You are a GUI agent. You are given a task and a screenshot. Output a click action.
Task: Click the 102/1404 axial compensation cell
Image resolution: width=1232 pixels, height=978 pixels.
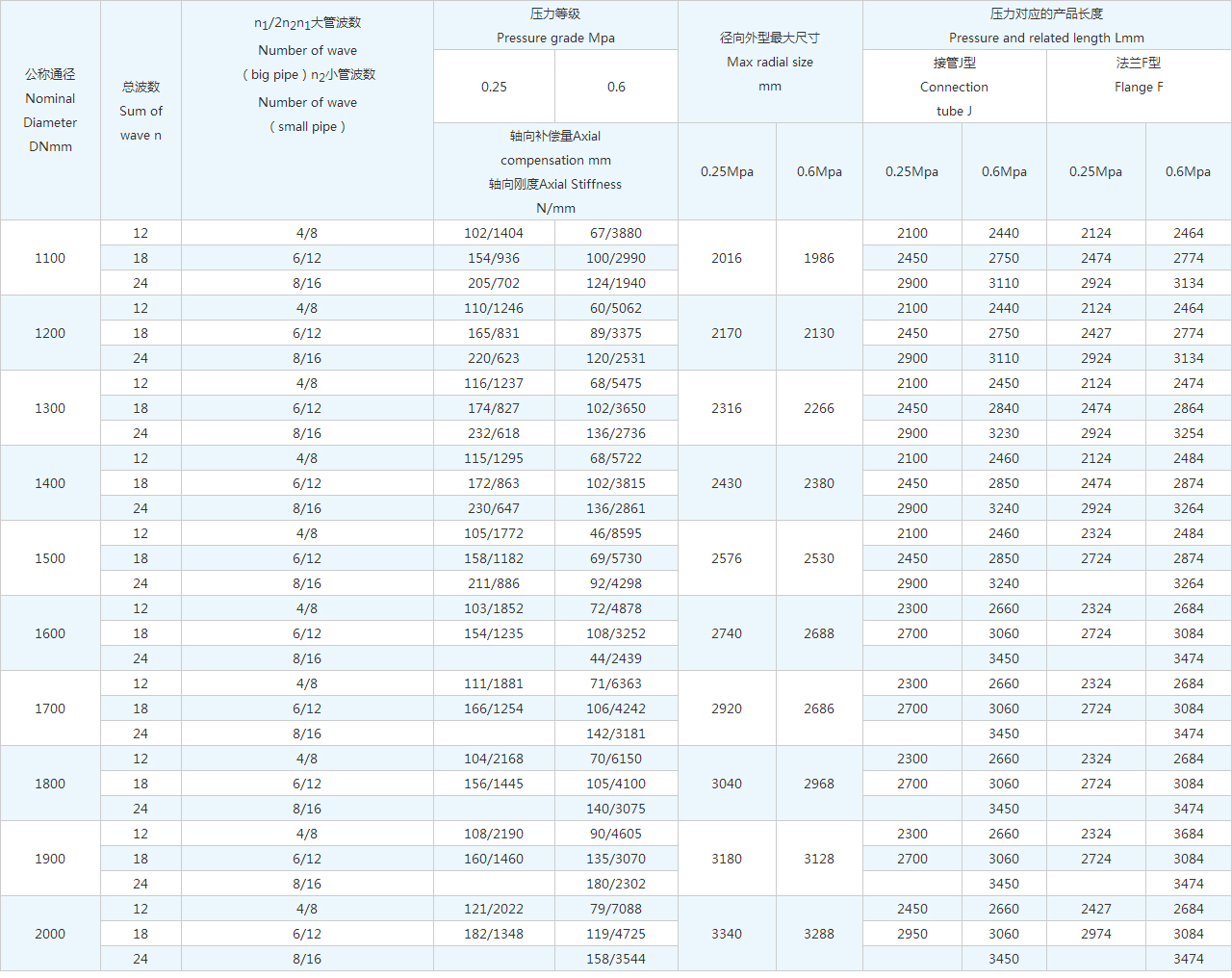[x=494, y=233]
